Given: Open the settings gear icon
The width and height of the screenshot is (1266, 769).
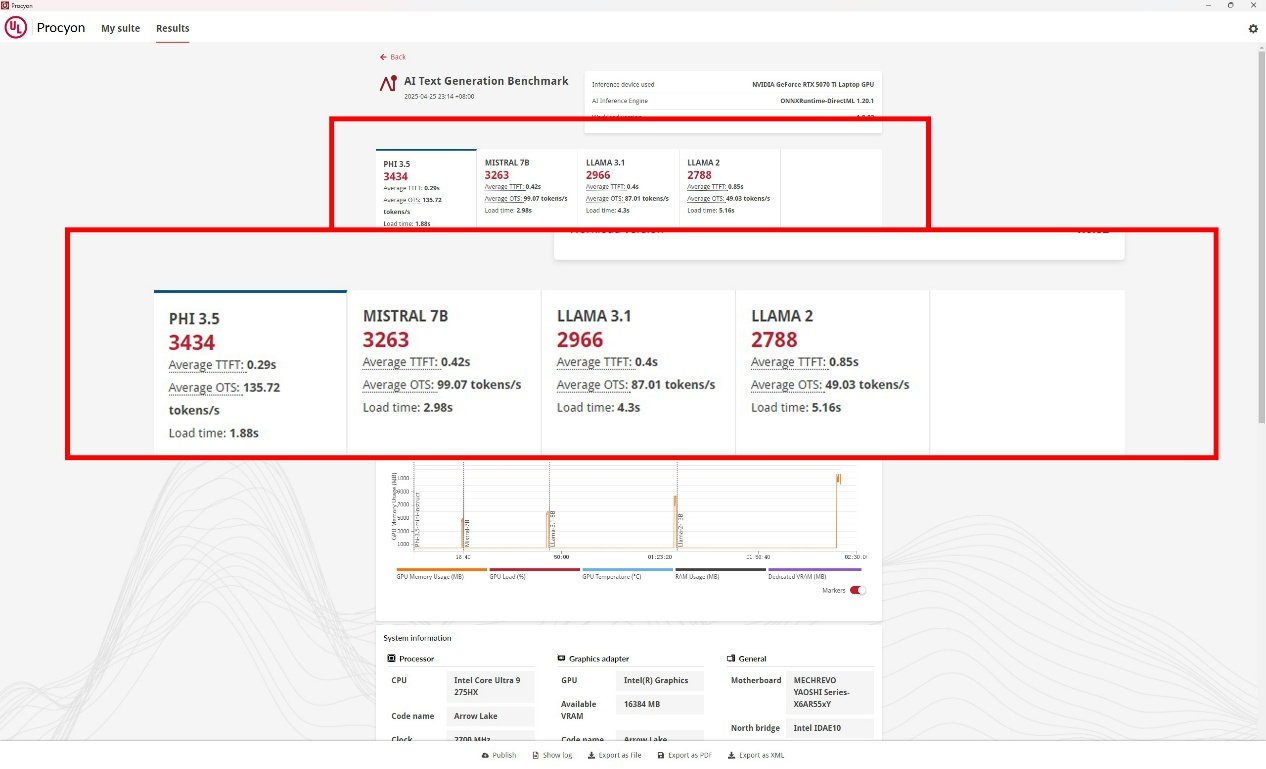Looking at the screenshot, I should click(x=1253, y=29).
